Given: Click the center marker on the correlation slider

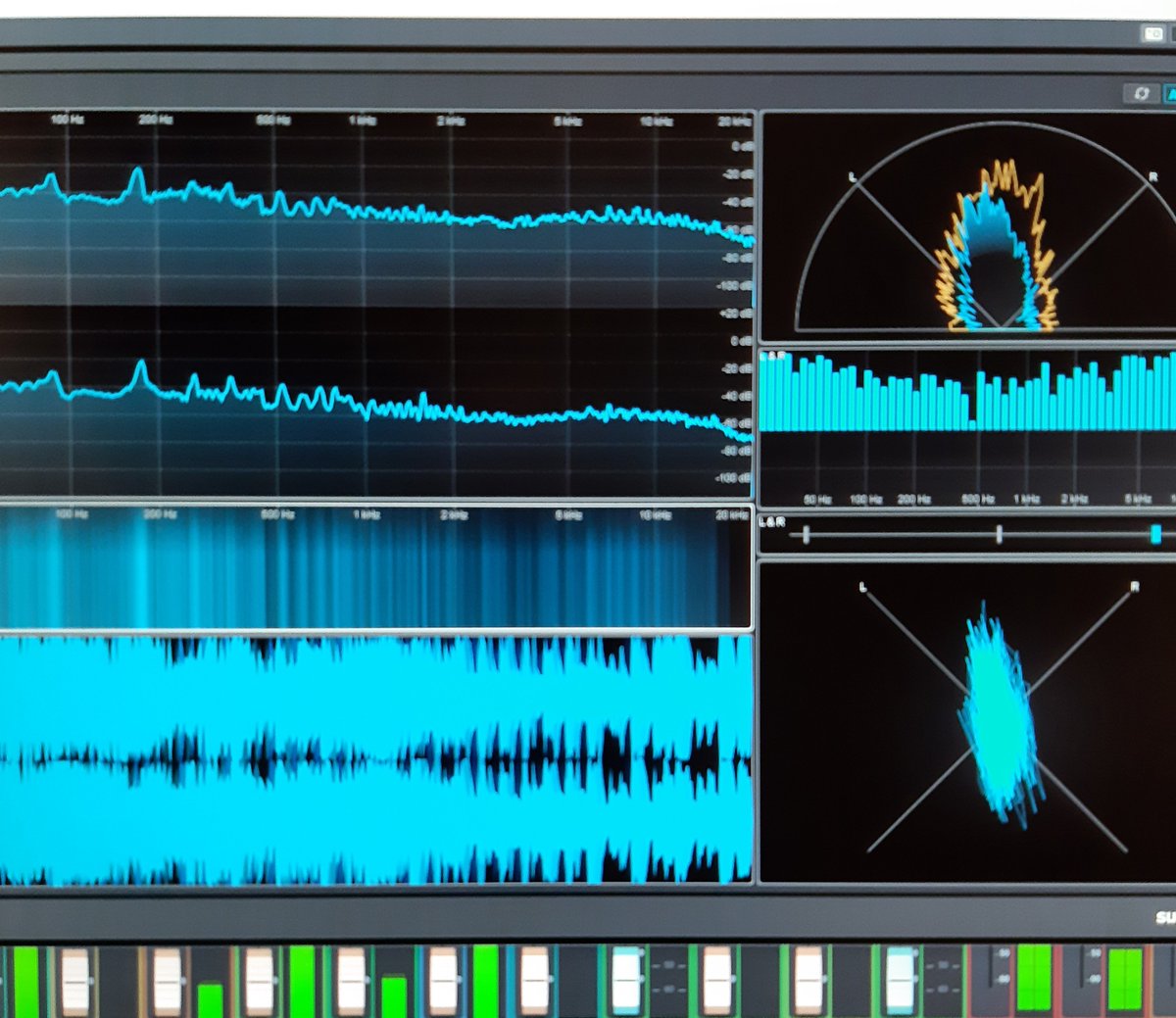Looking at the screenshot, I should 999,534.
